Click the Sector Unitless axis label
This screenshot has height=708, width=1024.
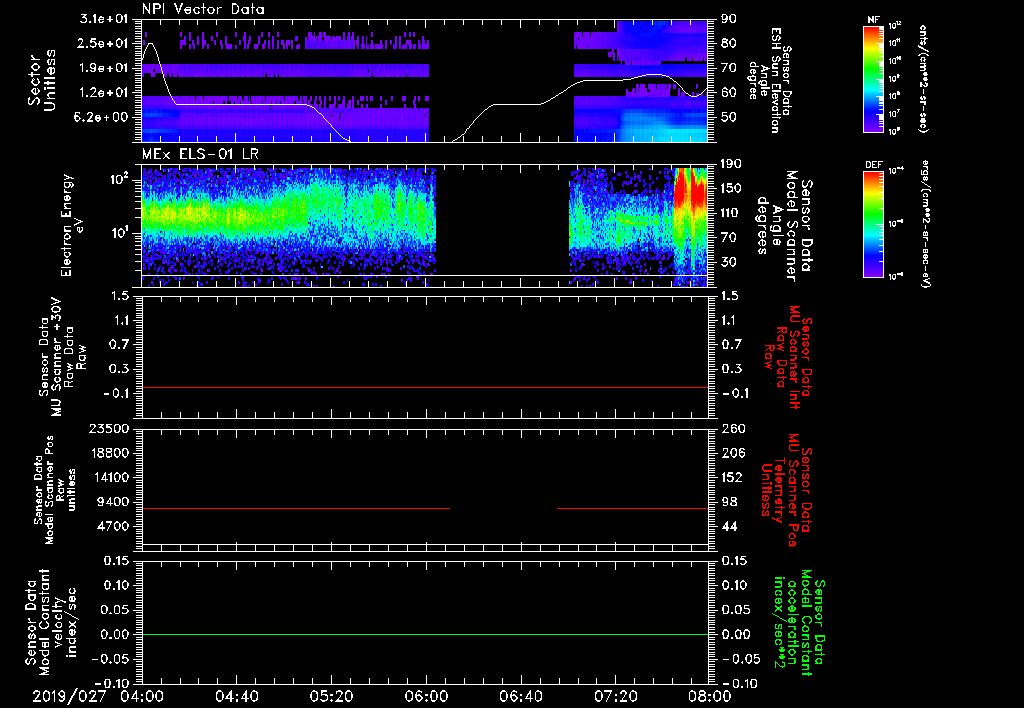[42, 80]
